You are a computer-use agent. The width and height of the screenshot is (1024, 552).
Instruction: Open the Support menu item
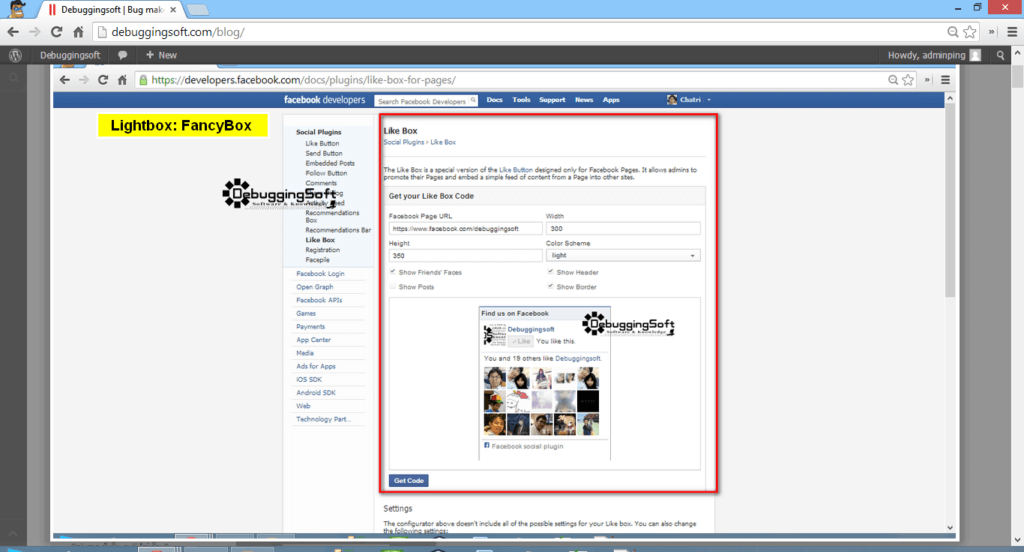(552, 100)
